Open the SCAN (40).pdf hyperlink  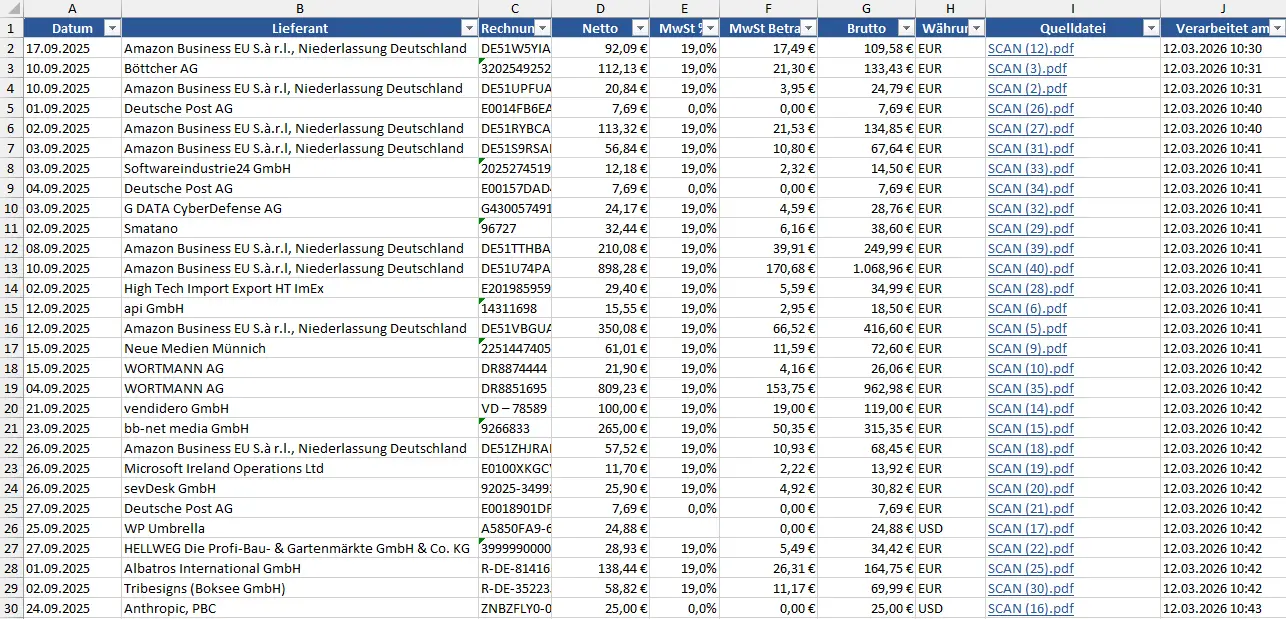click(1030, 268)
